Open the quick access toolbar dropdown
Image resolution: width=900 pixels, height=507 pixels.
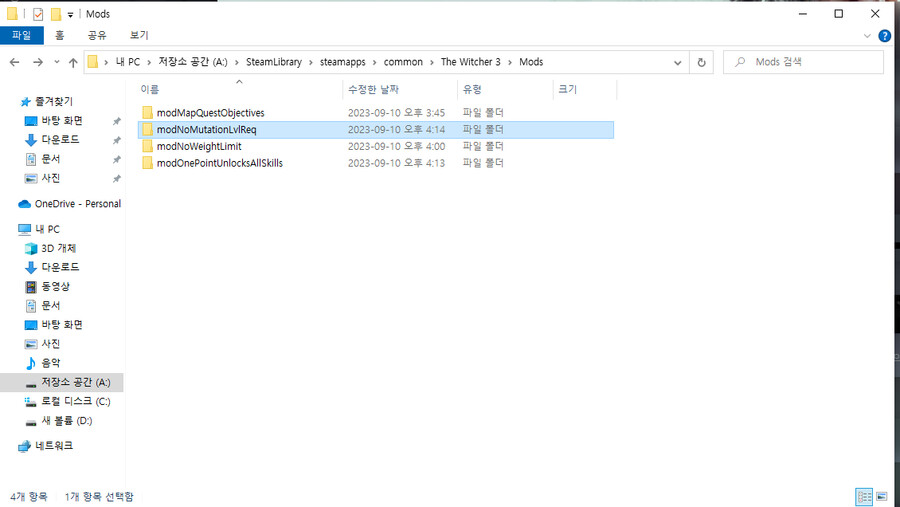tap(71, 14)
